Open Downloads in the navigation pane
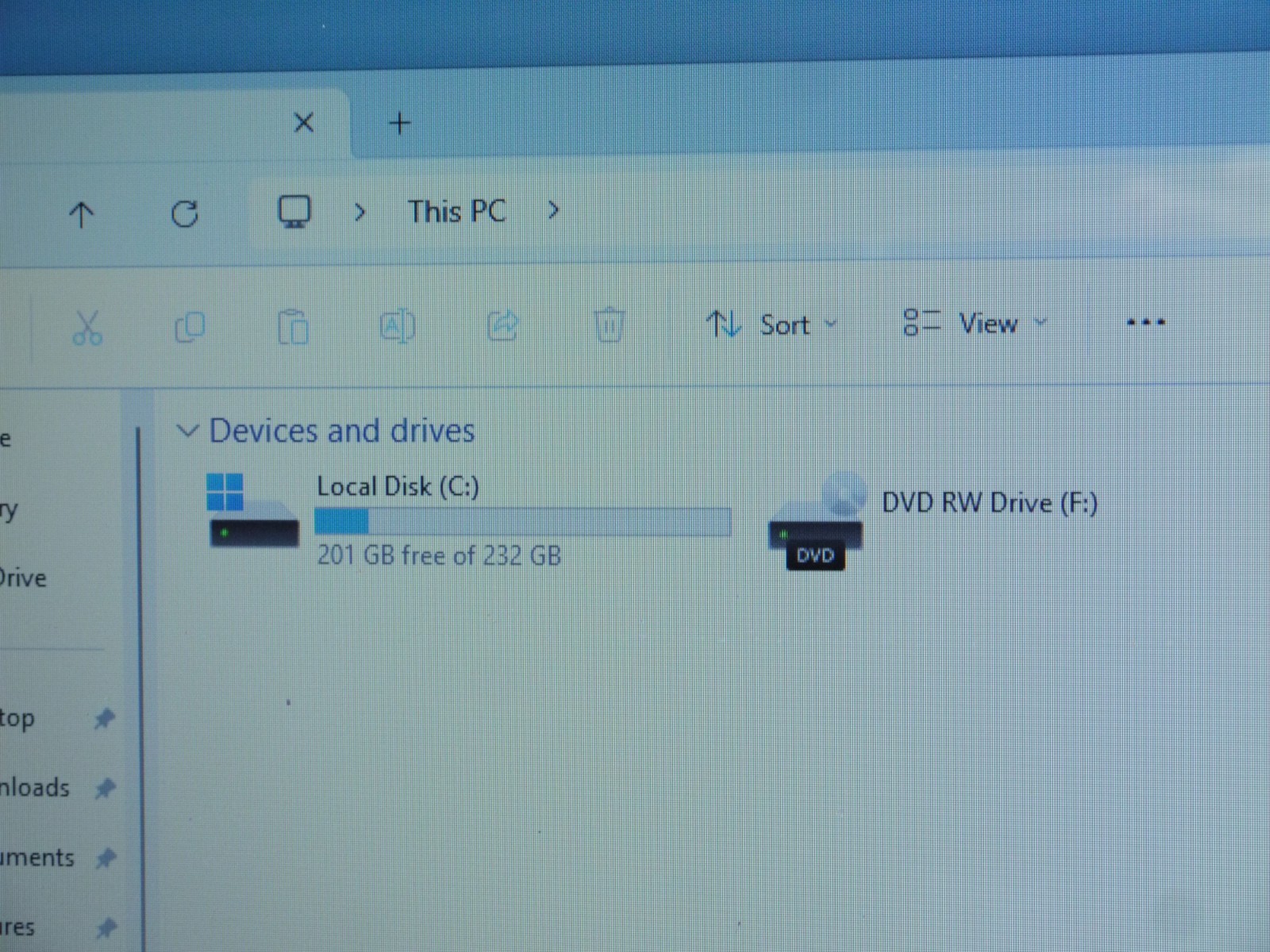Viewport: 1270px width, 952px height. [x=35, y=788]
